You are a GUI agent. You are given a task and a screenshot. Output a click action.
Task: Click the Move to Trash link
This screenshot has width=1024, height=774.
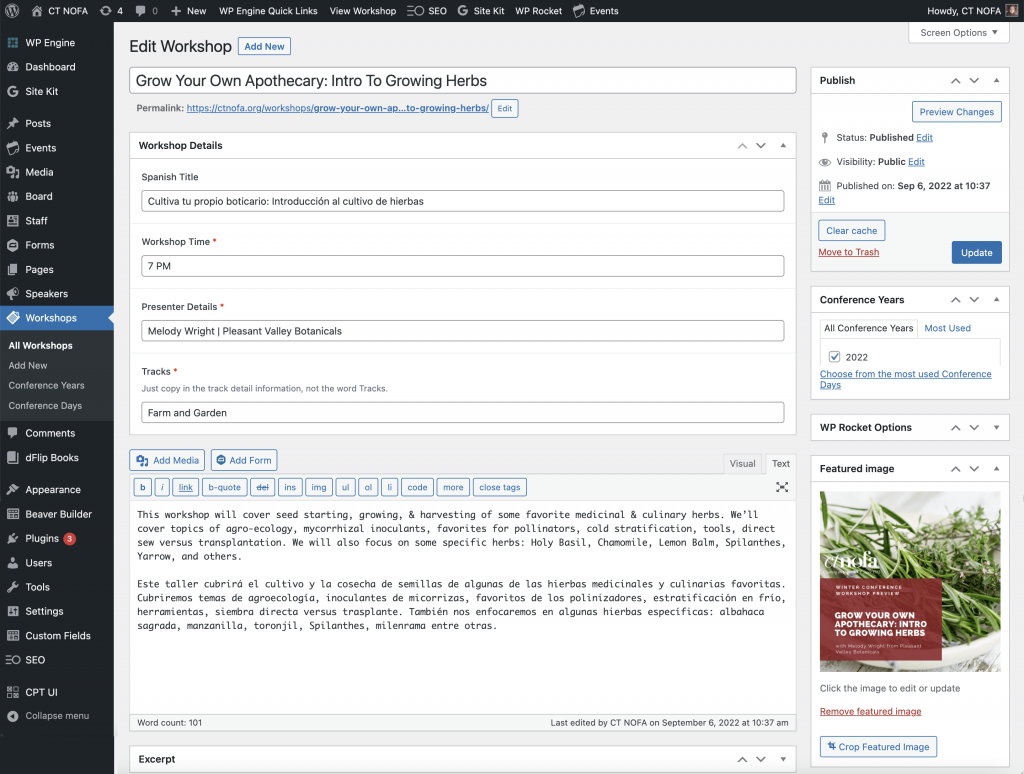pyautogui.click(x=848, y=252)
